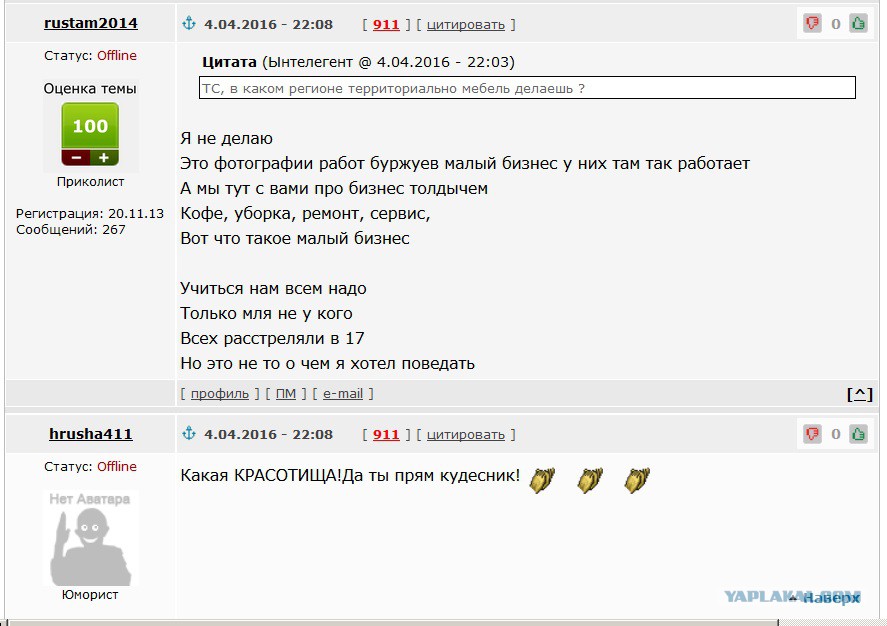887x626 pixels.
Task: Lower the topic rating with minus button
Action: pos(76,158)
